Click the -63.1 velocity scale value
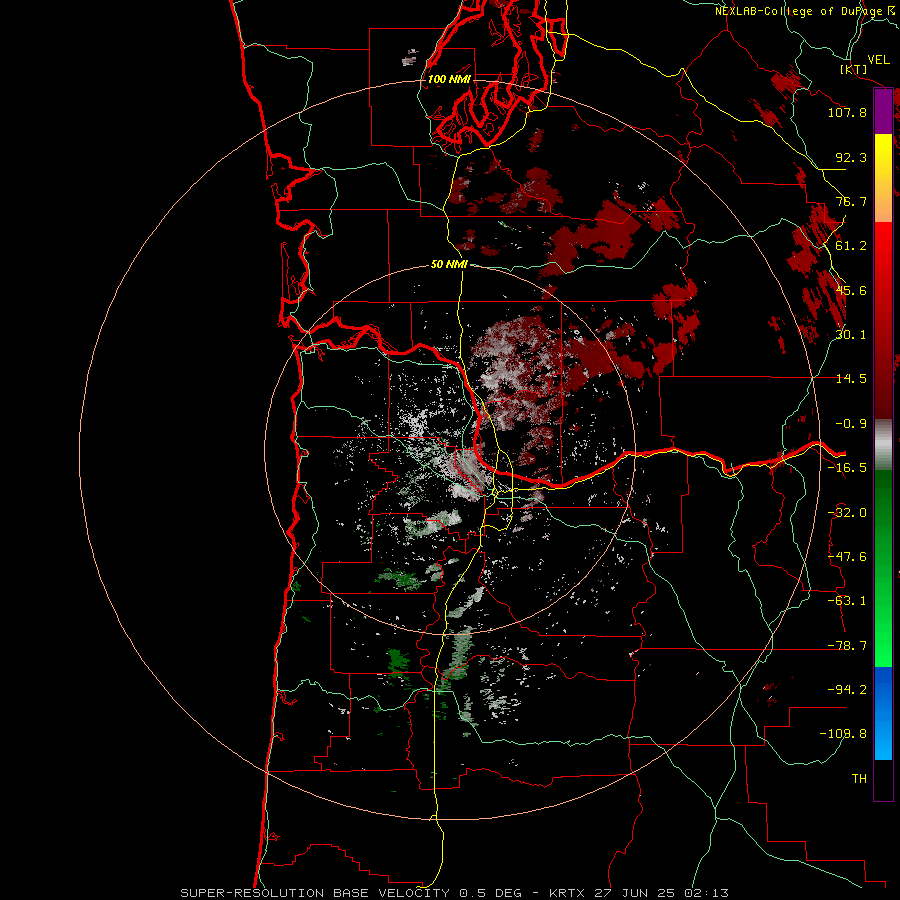Image resolution: width=900 pixels, height=900 pixels. click(x=847, y=601)
